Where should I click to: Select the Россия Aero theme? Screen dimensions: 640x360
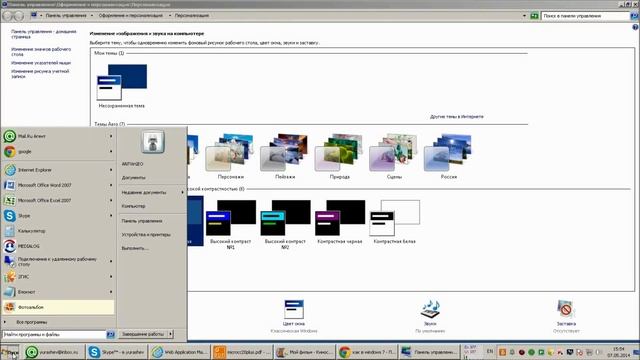[x=449, y=156]
